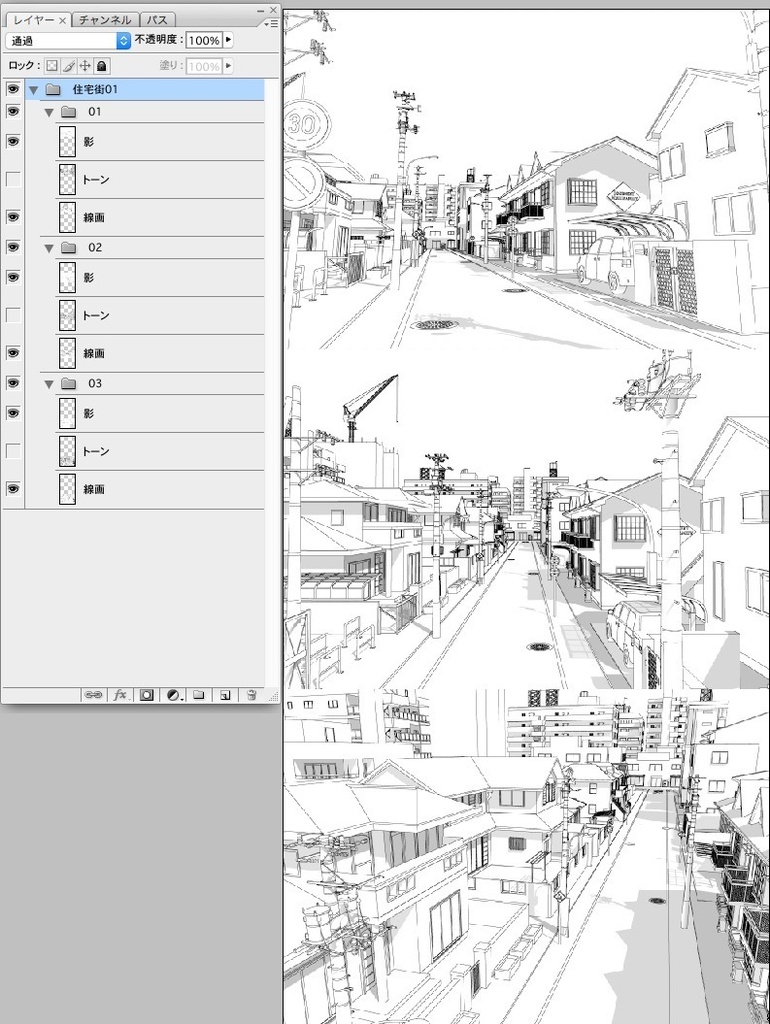Collapse the 01 folder triangle

[48, 112]
